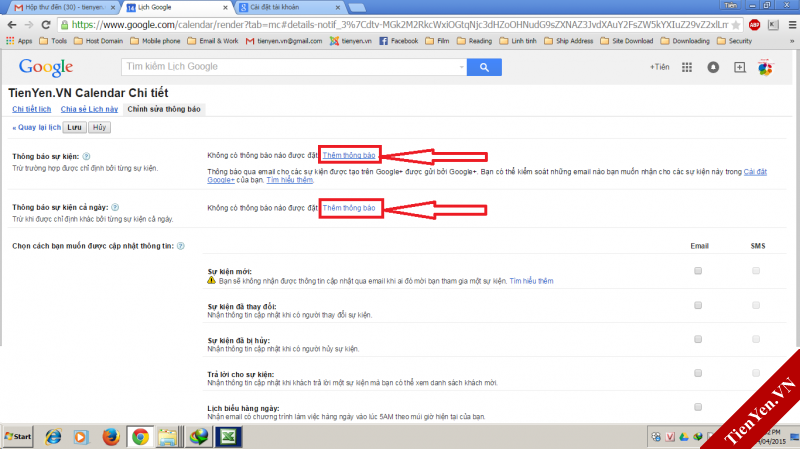Expand the bookmarks bar overflow chevron
The height and width of the screenshot is (449, 800).
click(x=792, y=41)
